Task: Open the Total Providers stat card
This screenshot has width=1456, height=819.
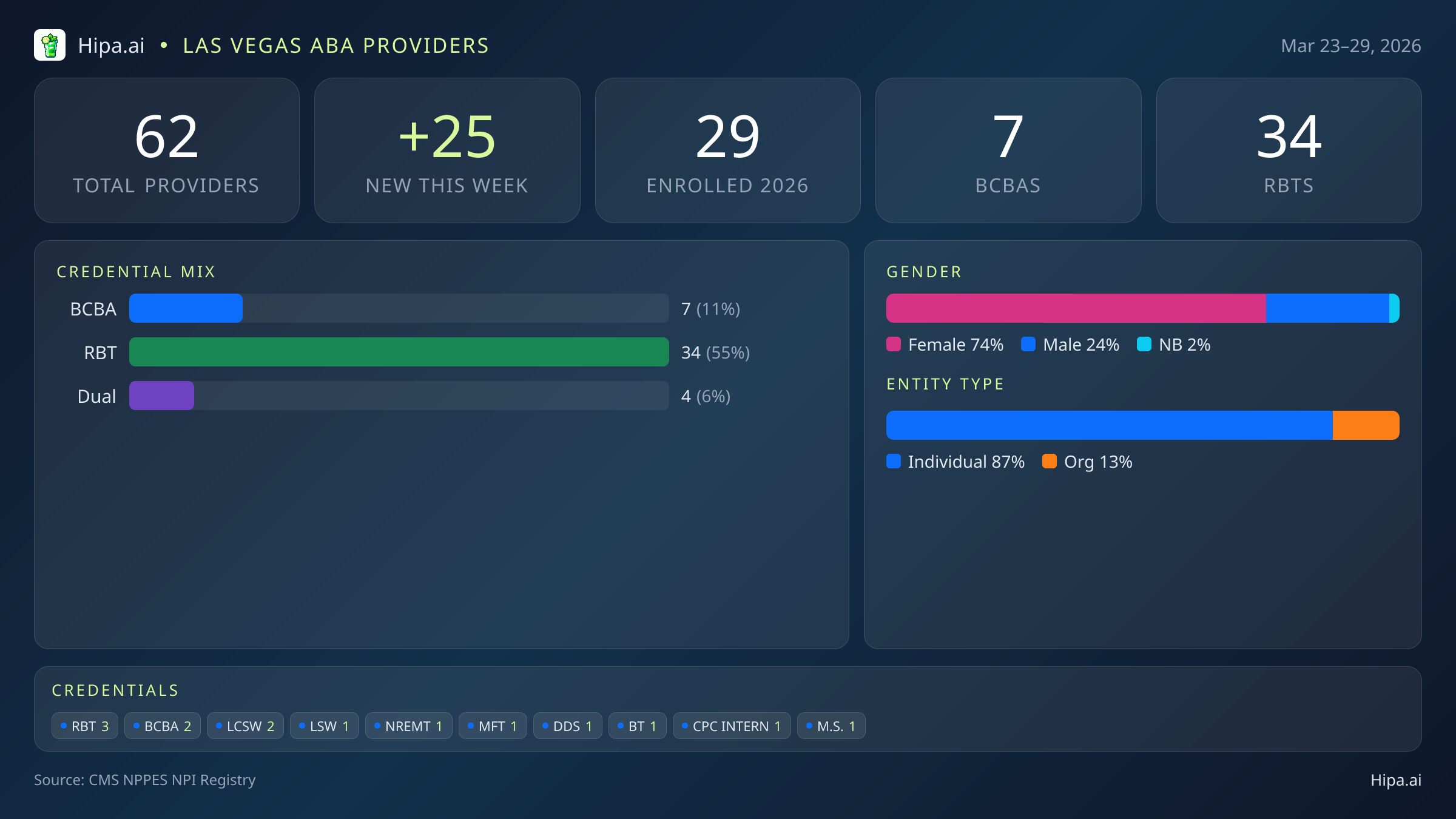Action: coord(167,150)
